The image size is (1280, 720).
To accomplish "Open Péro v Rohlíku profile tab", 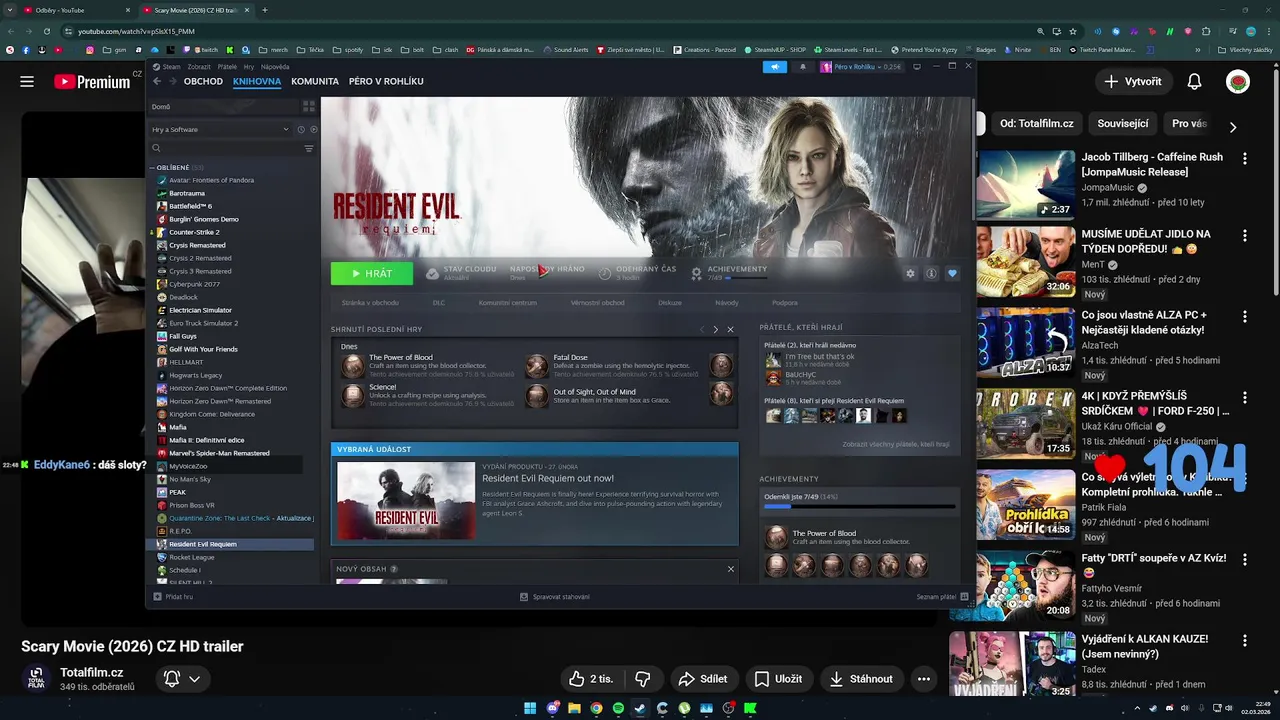I will tap(386, 81).
